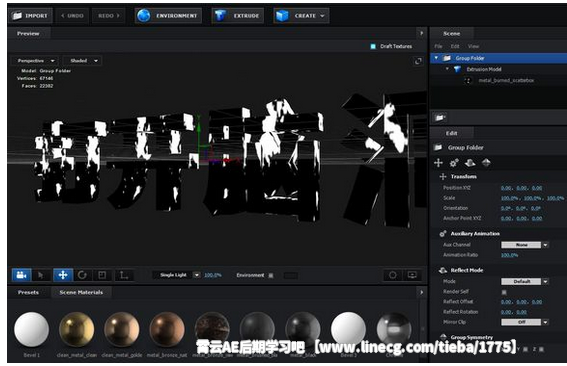567x366 pixels.
Task: Collapse the Group Folder tree arrow
Action: pos(436,58)
